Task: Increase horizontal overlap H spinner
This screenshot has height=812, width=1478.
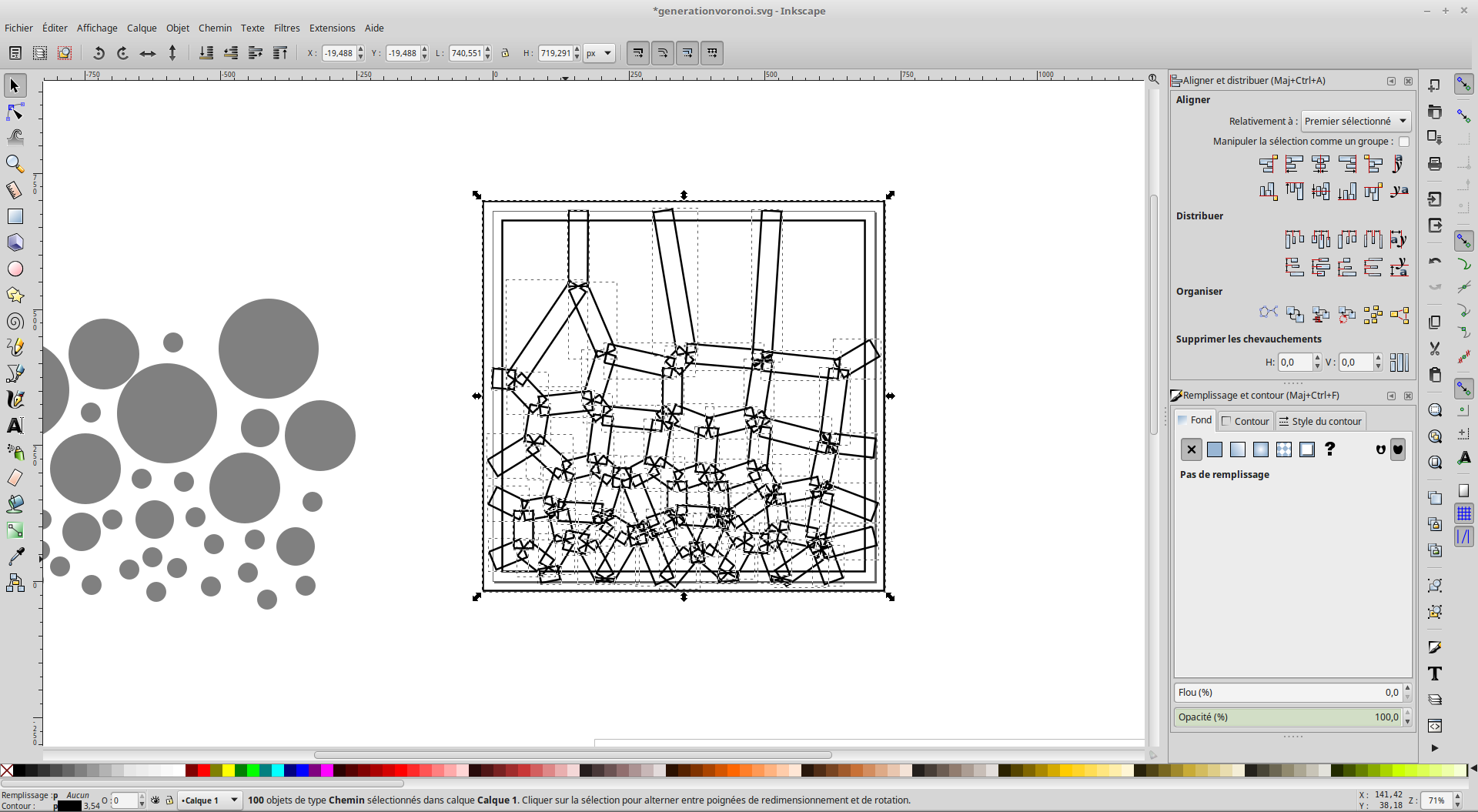Action: coord(1318,358)
